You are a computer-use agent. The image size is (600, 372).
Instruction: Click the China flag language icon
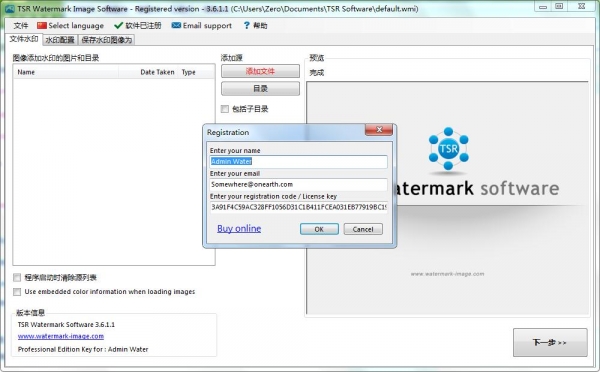pos(42,26)
